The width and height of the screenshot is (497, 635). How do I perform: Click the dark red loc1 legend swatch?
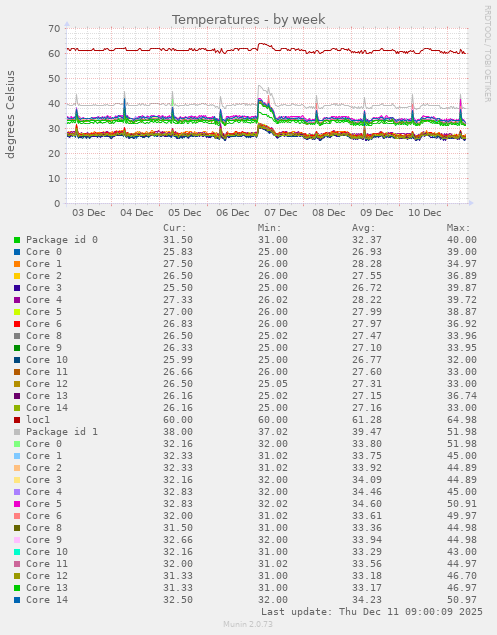[17, 420]
